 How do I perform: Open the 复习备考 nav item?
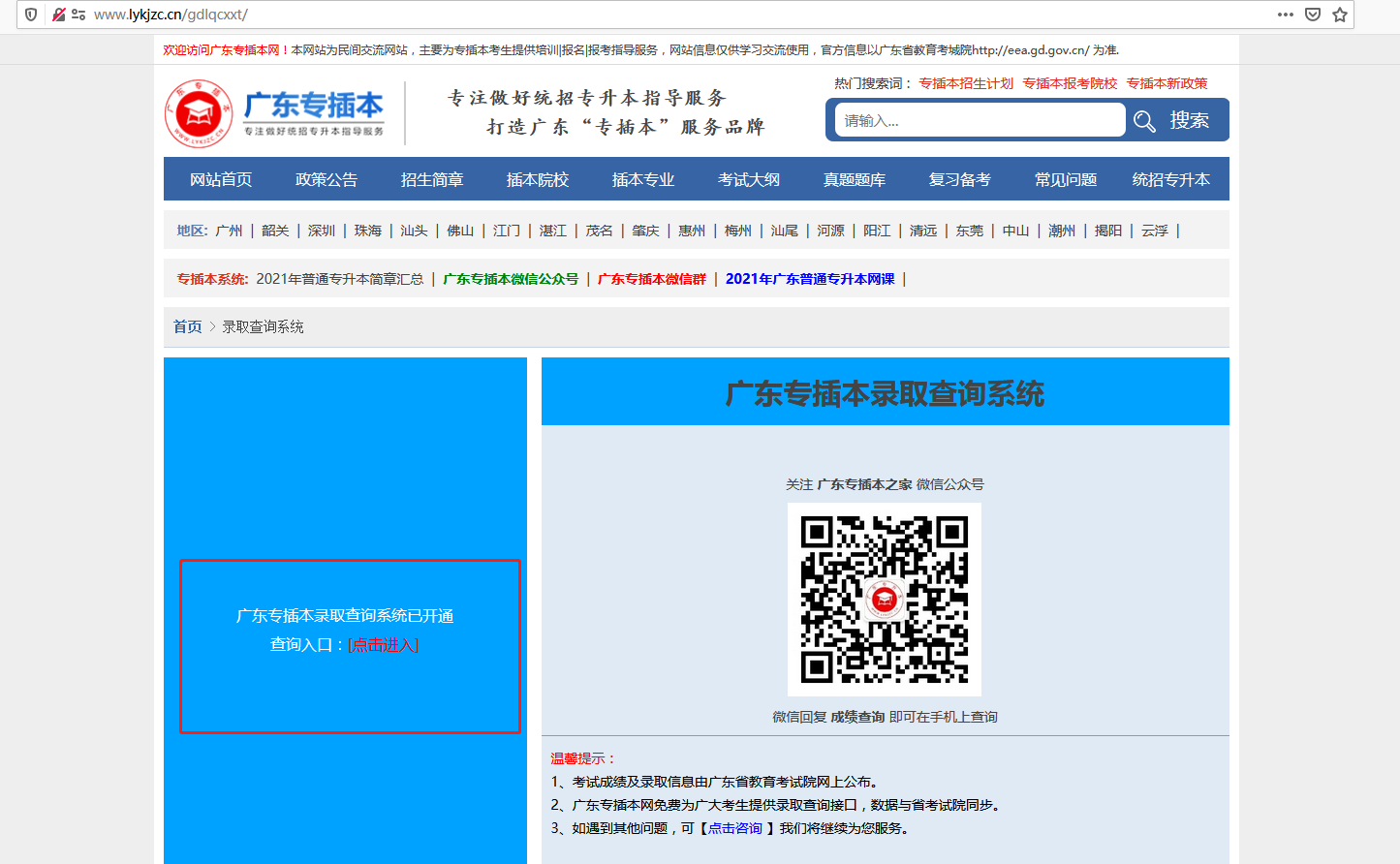(x=960, y=179)
